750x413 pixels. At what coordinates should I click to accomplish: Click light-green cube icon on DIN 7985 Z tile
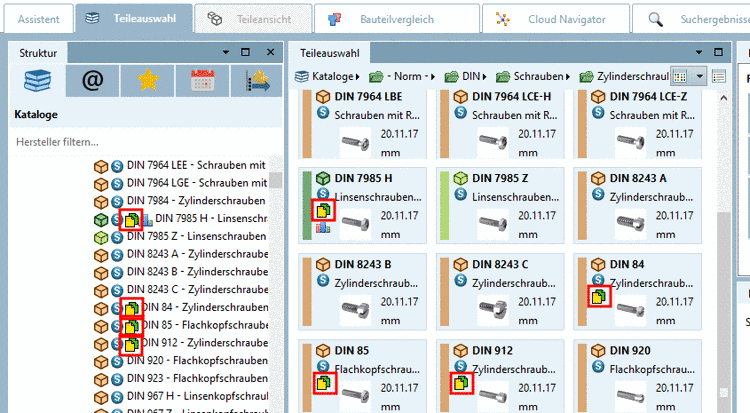point(461,179)
